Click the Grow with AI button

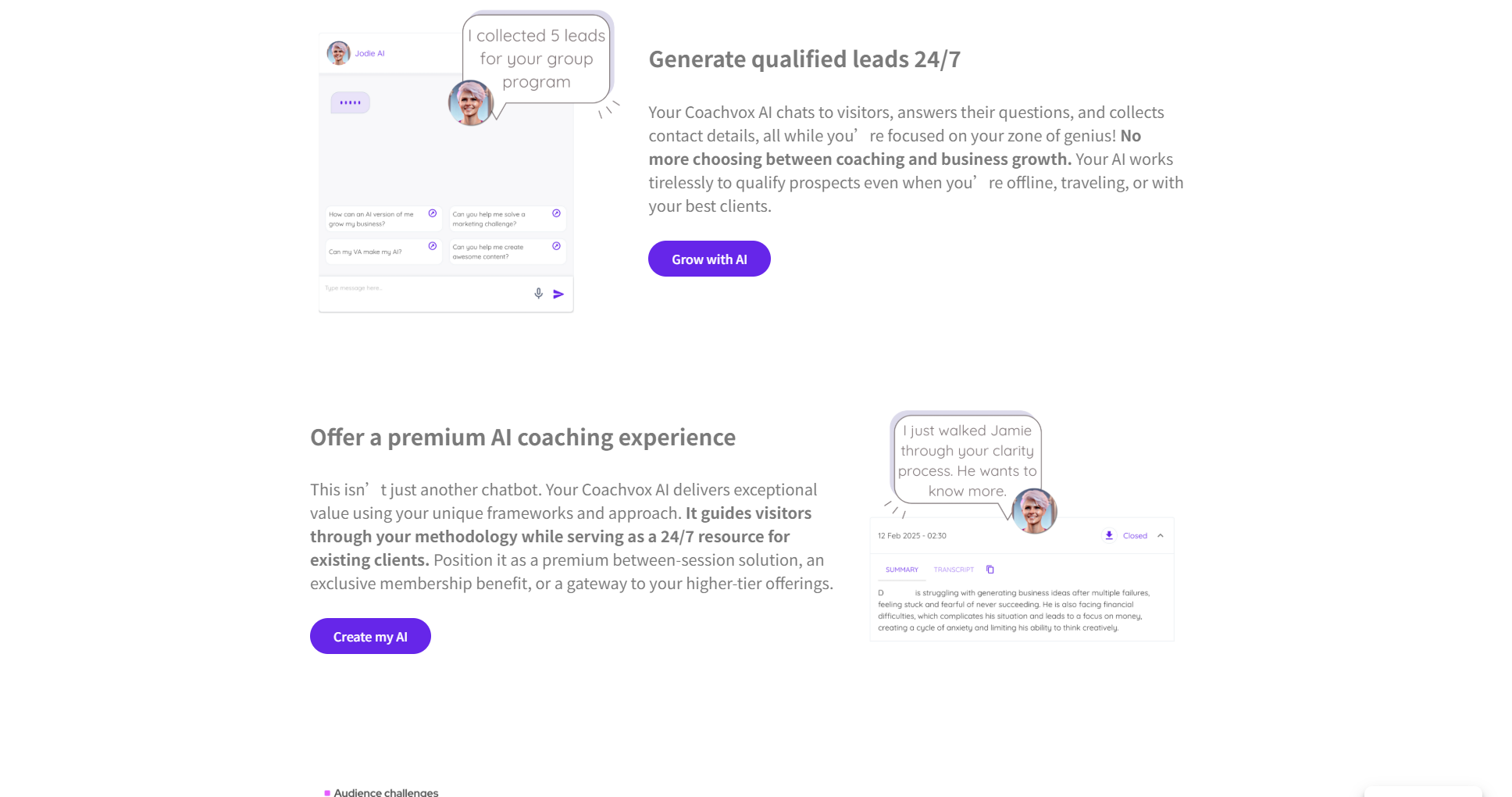click(709, 259)
